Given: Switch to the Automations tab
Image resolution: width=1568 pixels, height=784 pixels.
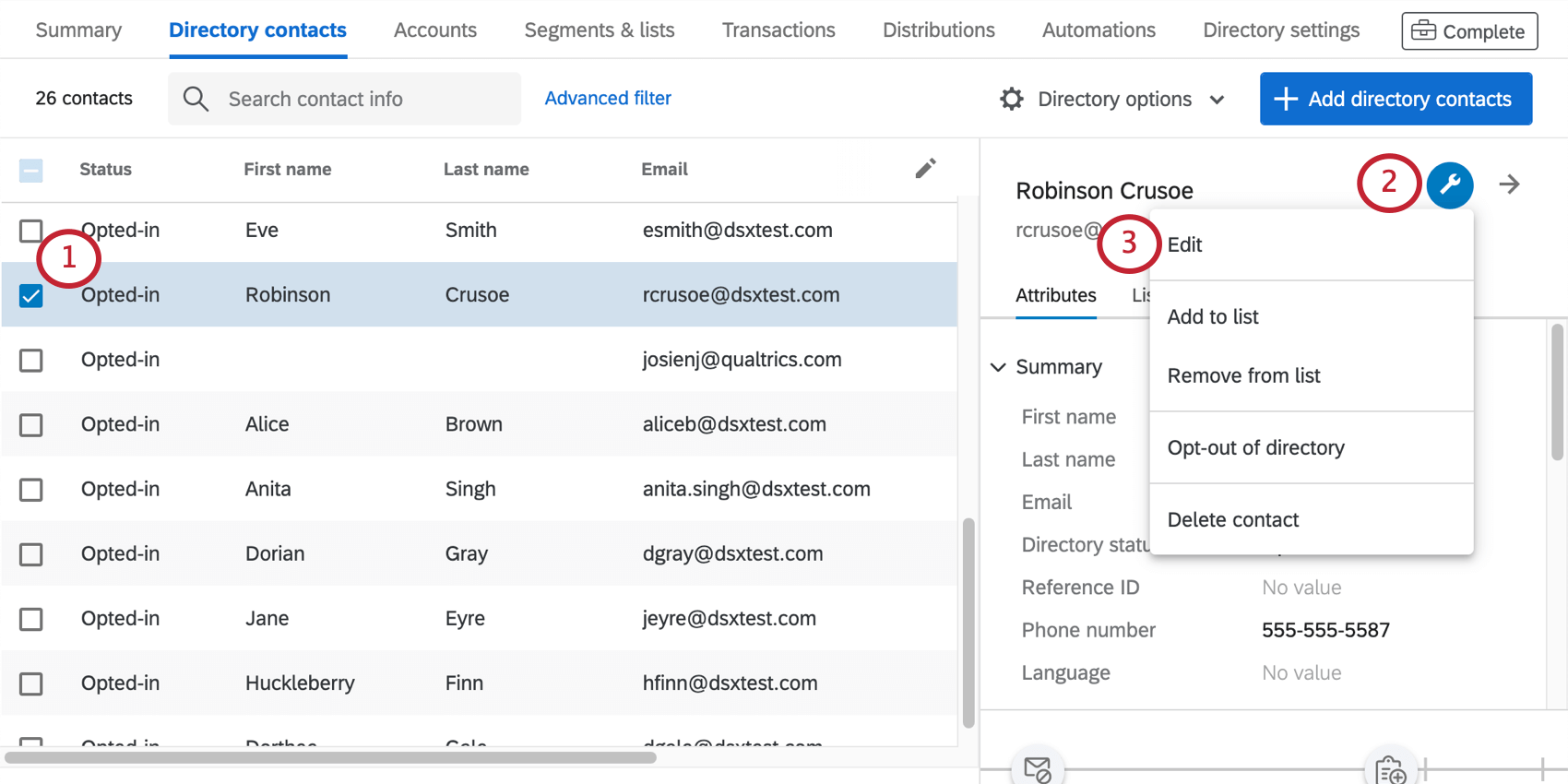Looking at the screenshot, I should click(x=1099, y=30).
